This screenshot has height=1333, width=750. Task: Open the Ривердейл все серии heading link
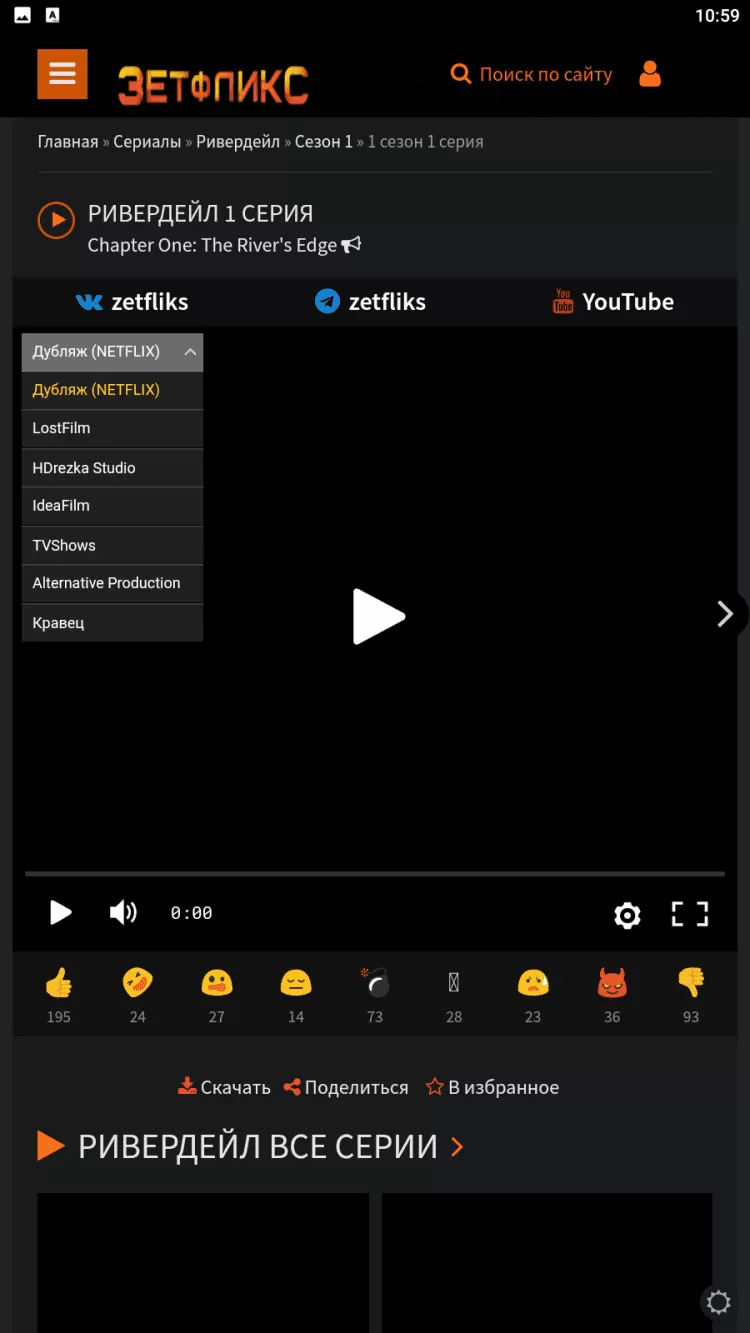[x=258, y=1146]
